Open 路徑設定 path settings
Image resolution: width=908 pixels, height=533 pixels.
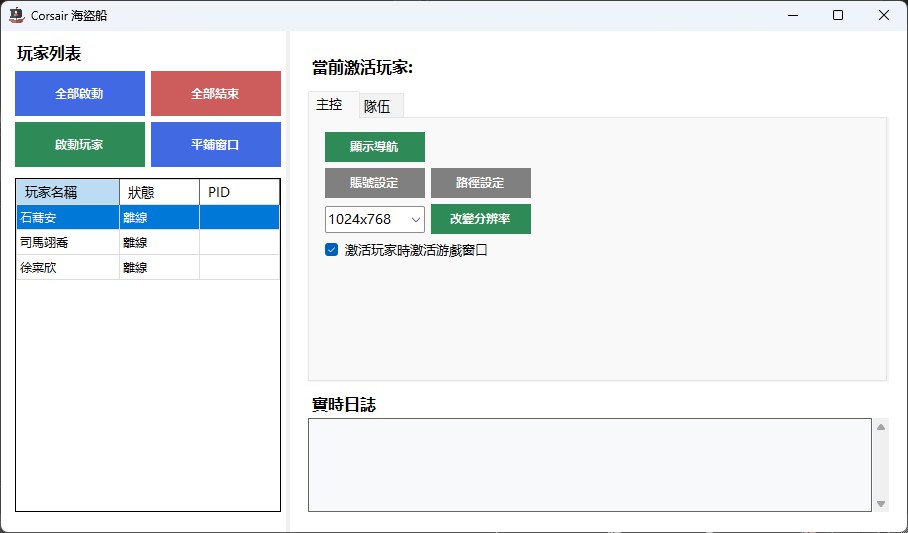click(480, 183)
